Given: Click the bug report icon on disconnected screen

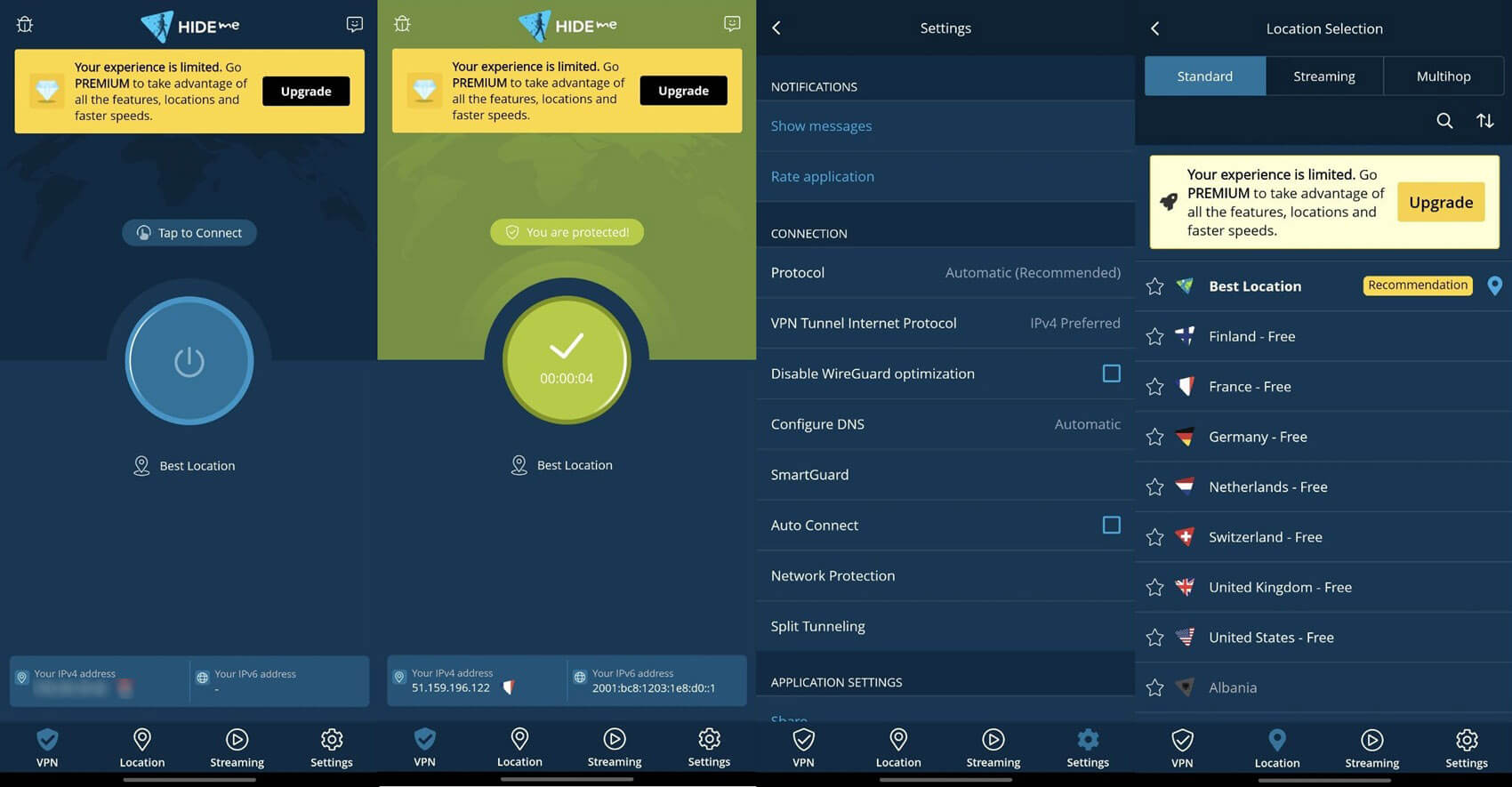Looking at the screenshot, I should tap(25, 25).
